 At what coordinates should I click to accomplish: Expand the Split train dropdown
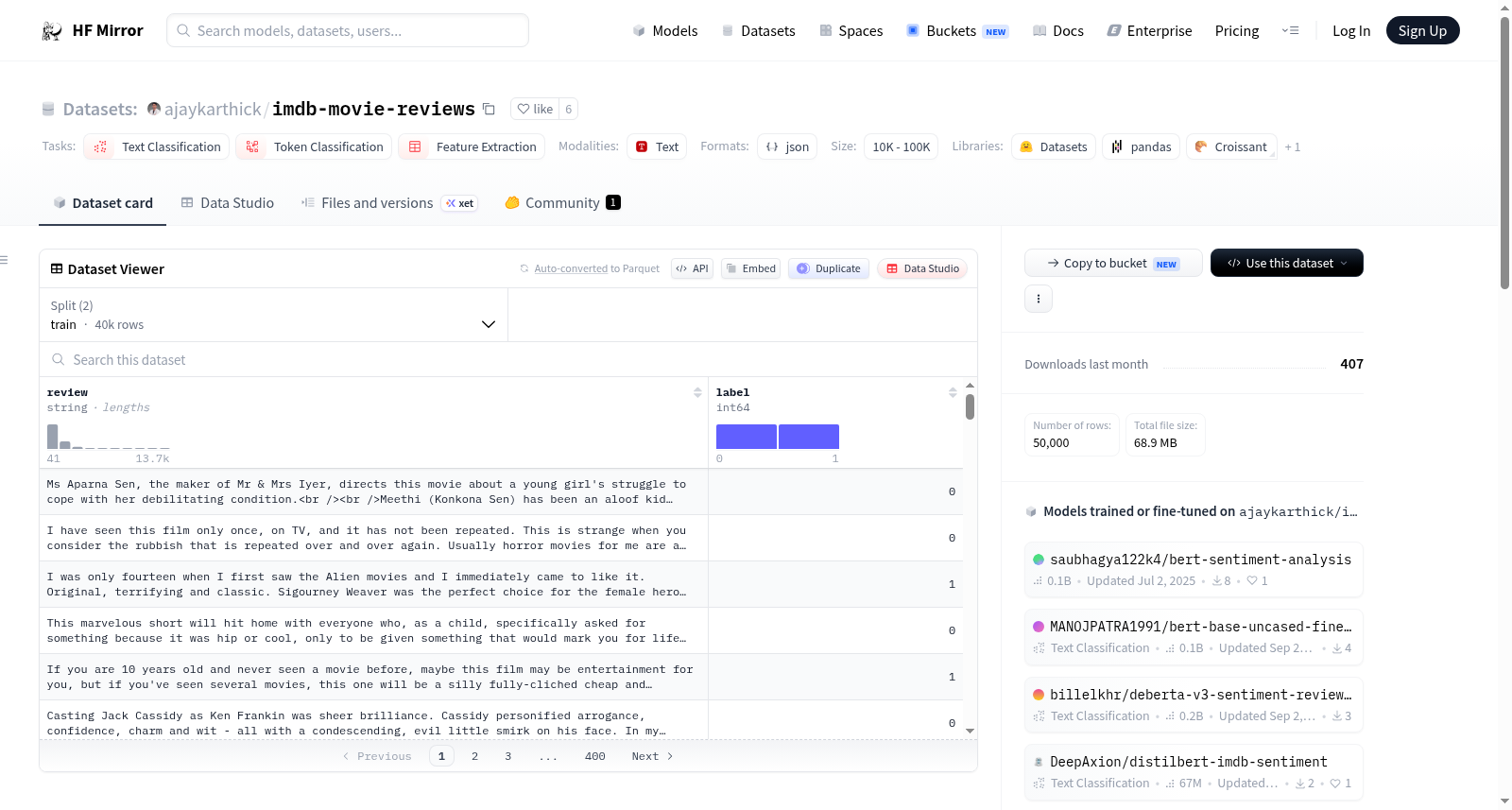(273, 315)
